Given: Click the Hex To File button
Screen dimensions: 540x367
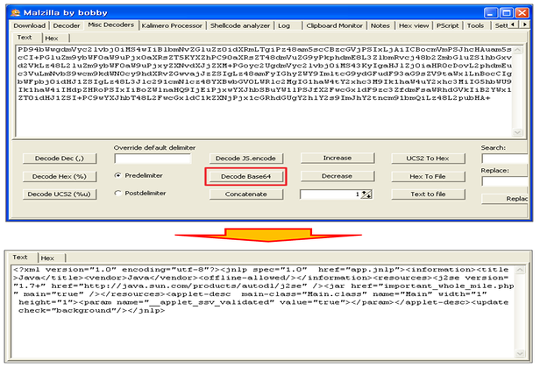Looking at the screenshot, I should coord(428,176).
